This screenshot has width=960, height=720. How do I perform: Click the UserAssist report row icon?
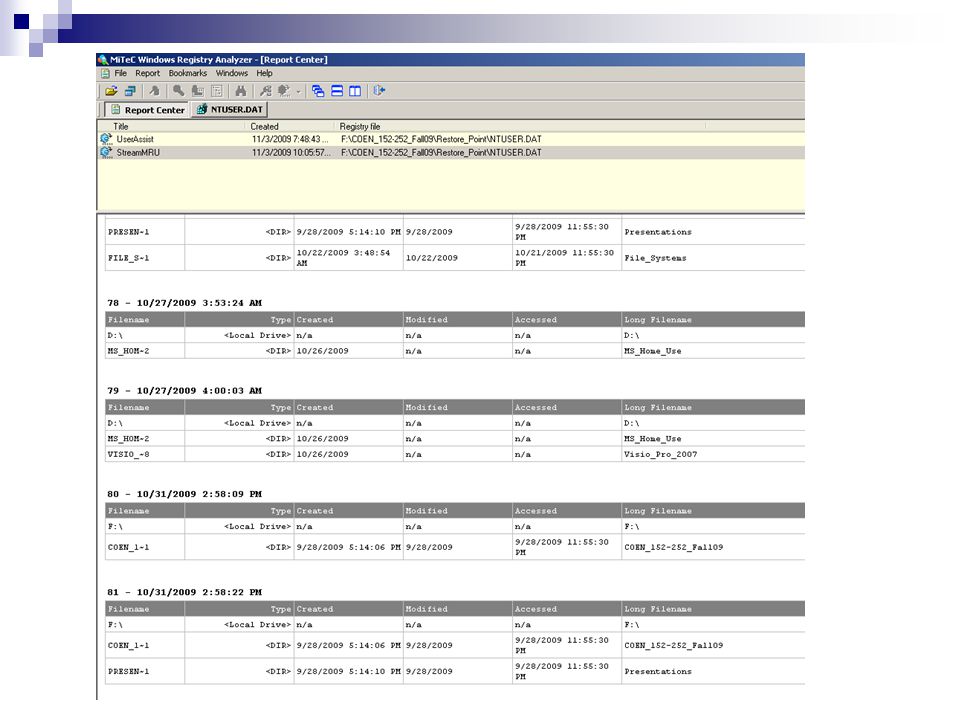click(x=107, y=139)
